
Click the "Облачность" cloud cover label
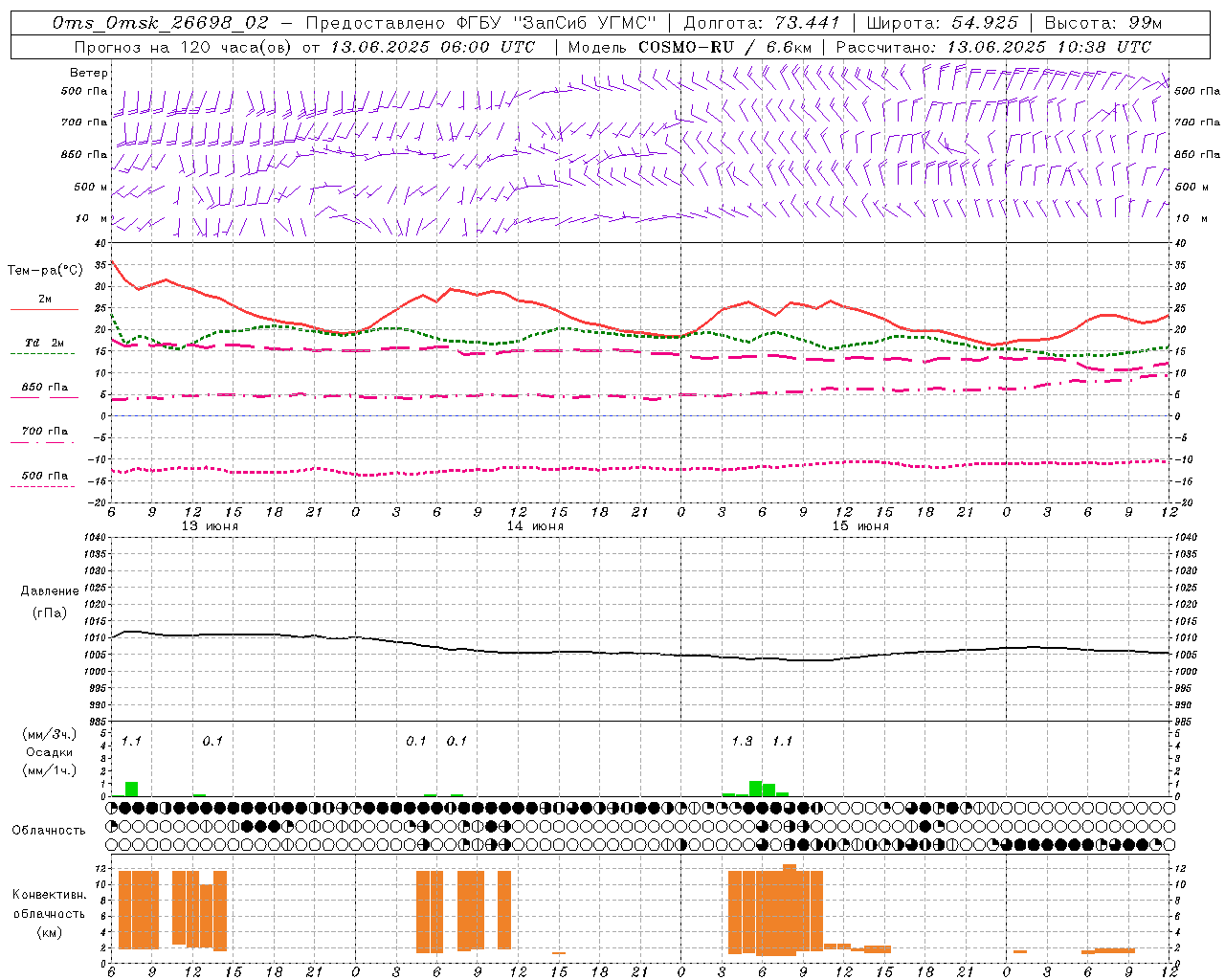coord(49,831)
